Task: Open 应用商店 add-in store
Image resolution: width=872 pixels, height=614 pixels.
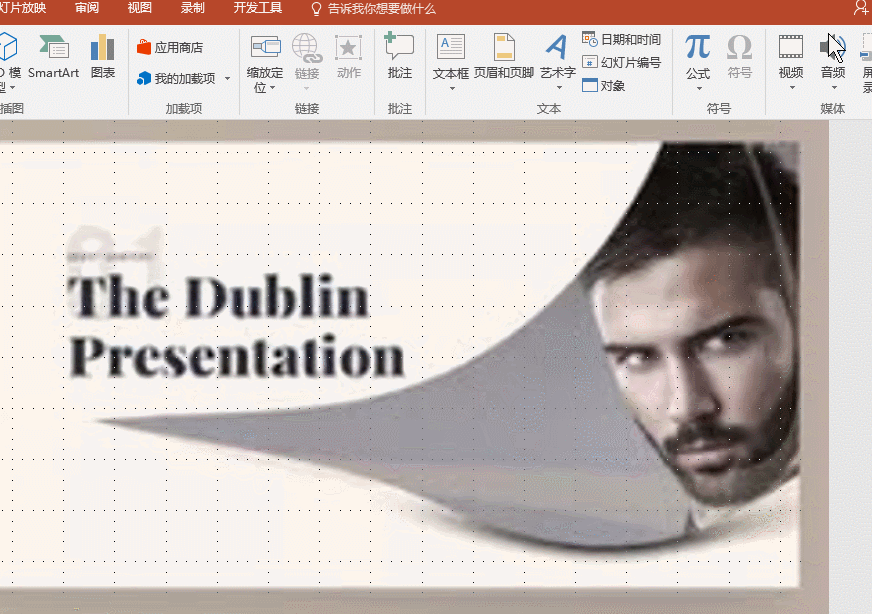Action: click(x=170, y=47)
